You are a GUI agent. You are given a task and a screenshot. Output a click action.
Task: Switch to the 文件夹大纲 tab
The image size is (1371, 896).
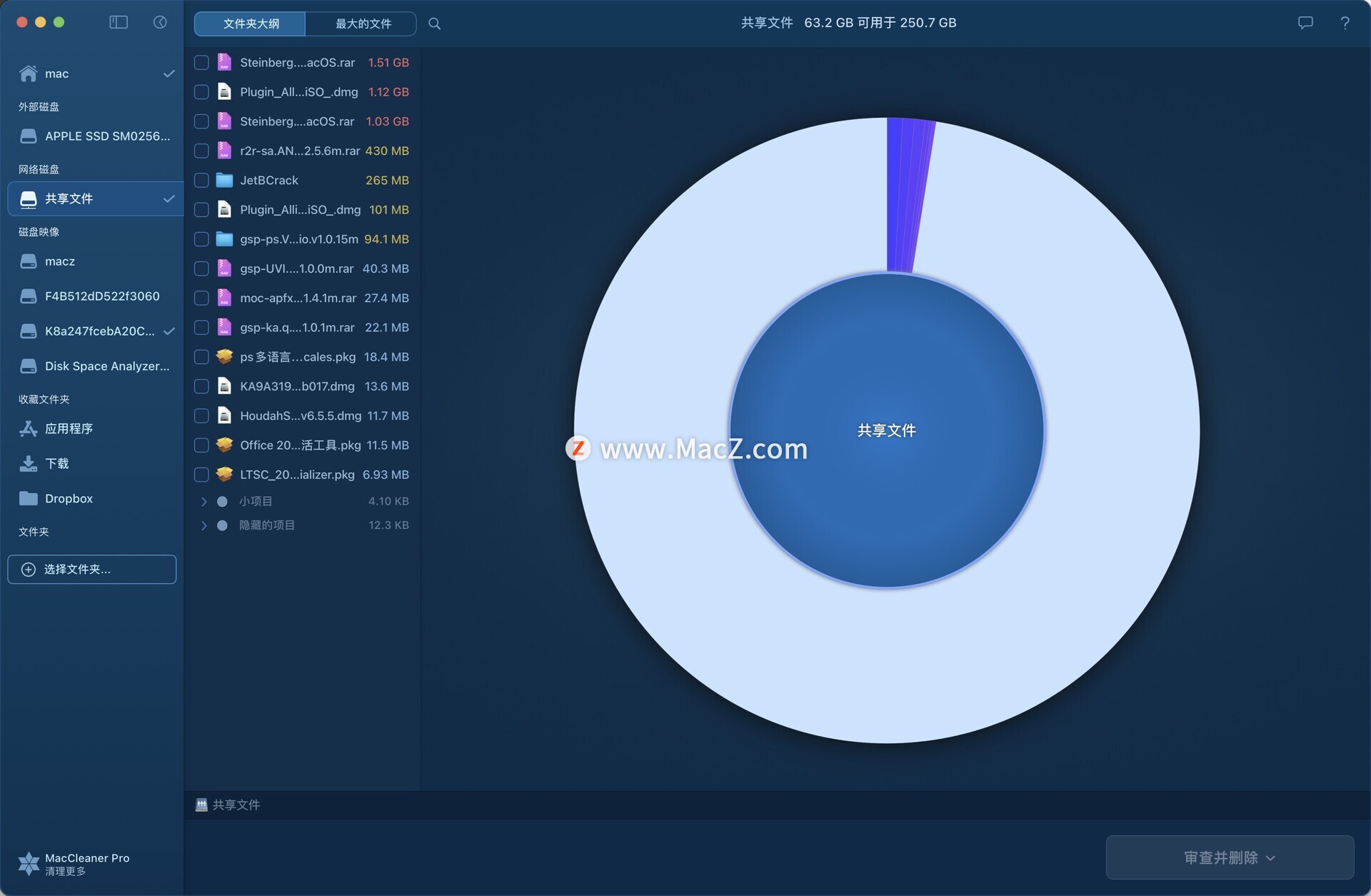pos(251,24)
